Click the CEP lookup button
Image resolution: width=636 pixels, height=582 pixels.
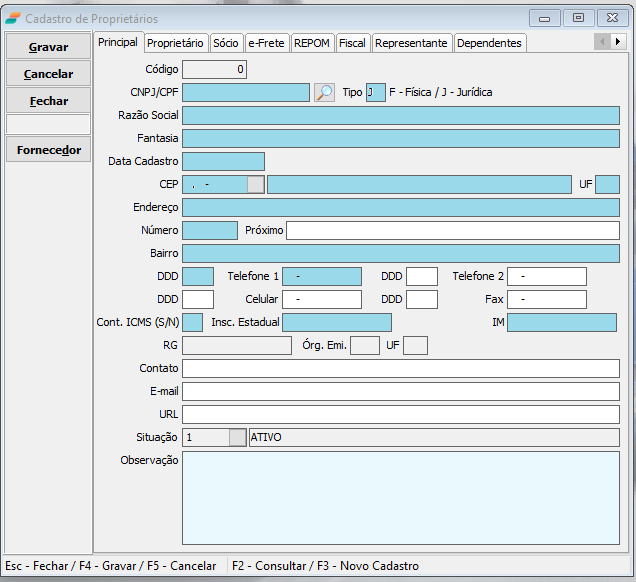(256, 184)
